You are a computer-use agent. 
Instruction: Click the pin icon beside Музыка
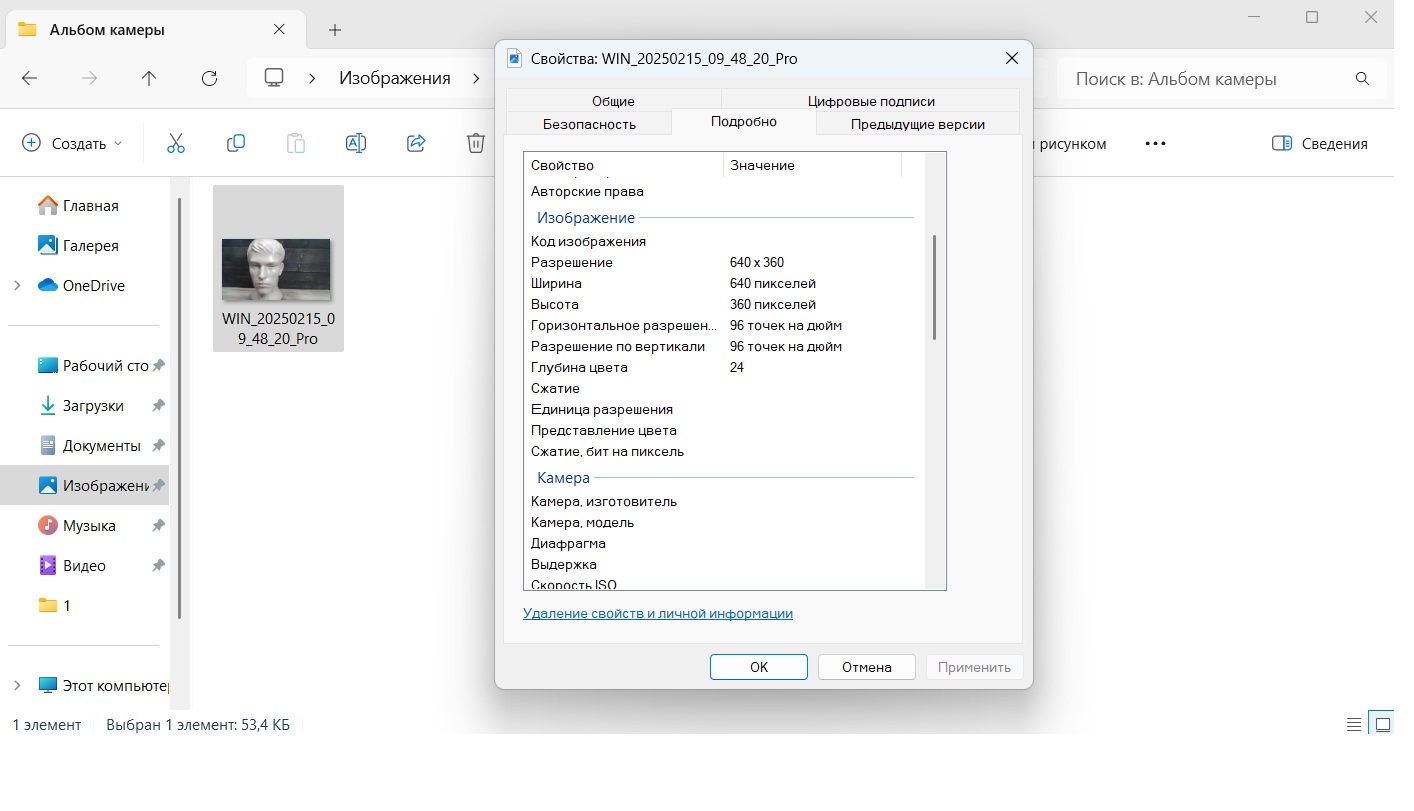click(x=158, y=526)
